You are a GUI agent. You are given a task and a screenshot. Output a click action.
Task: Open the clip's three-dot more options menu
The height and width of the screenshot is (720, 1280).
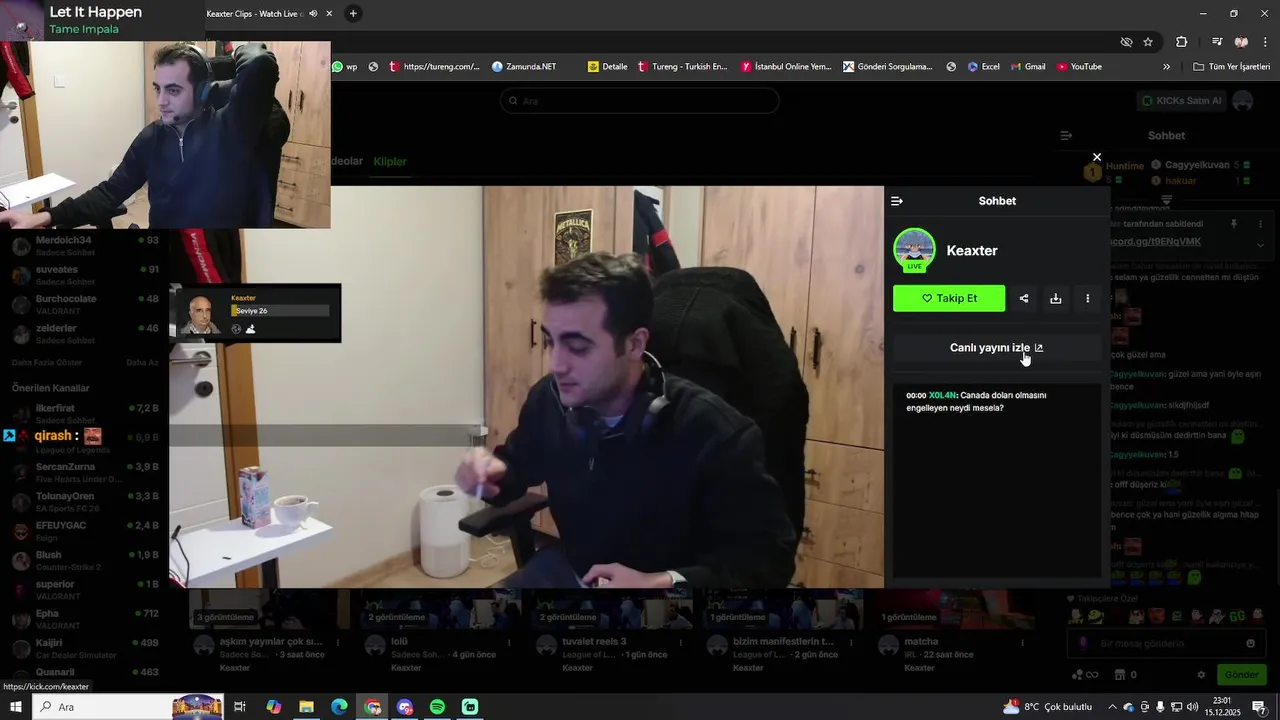[1088, 298]
